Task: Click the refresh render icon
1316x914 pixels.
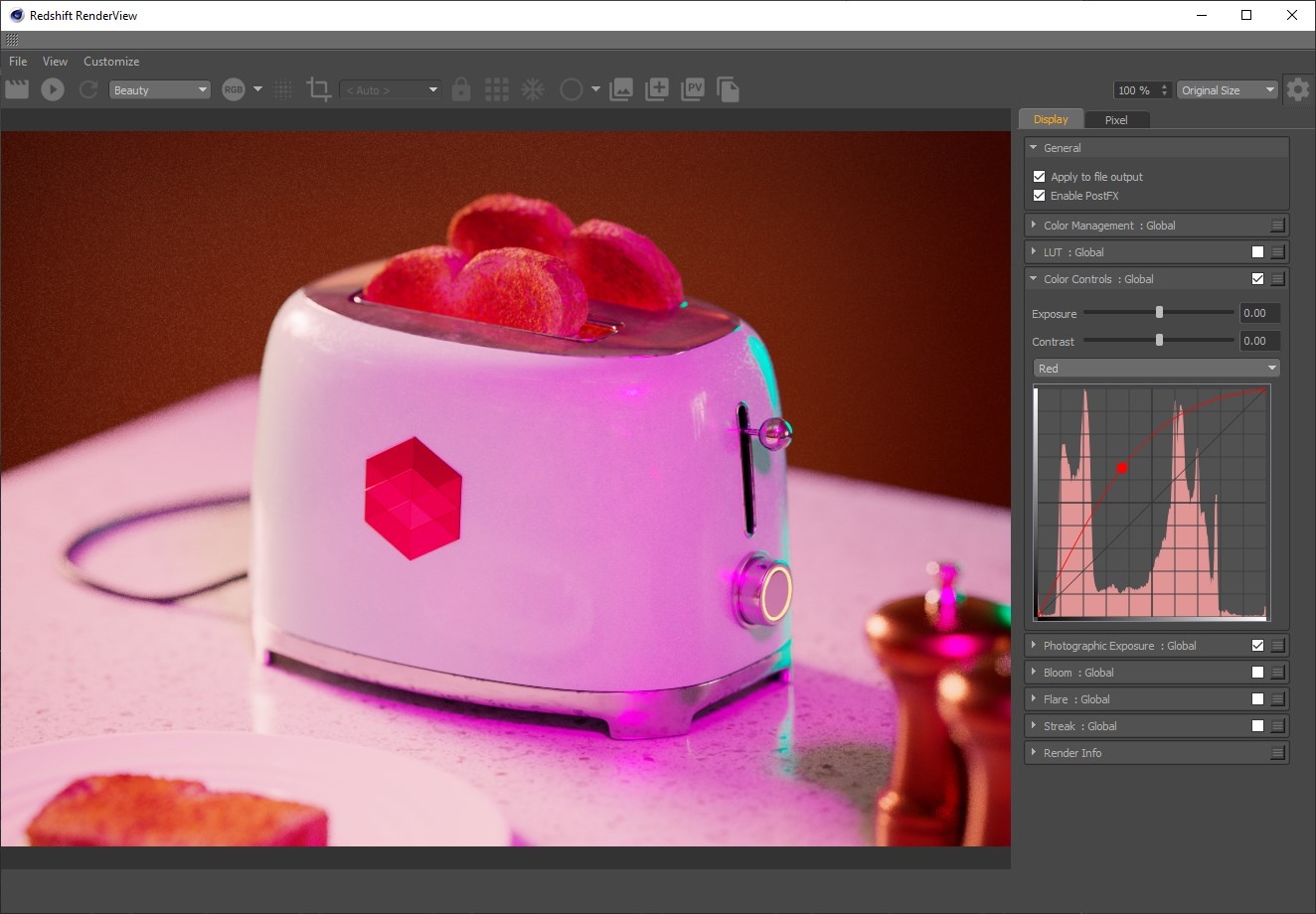Action: [88, 89]
